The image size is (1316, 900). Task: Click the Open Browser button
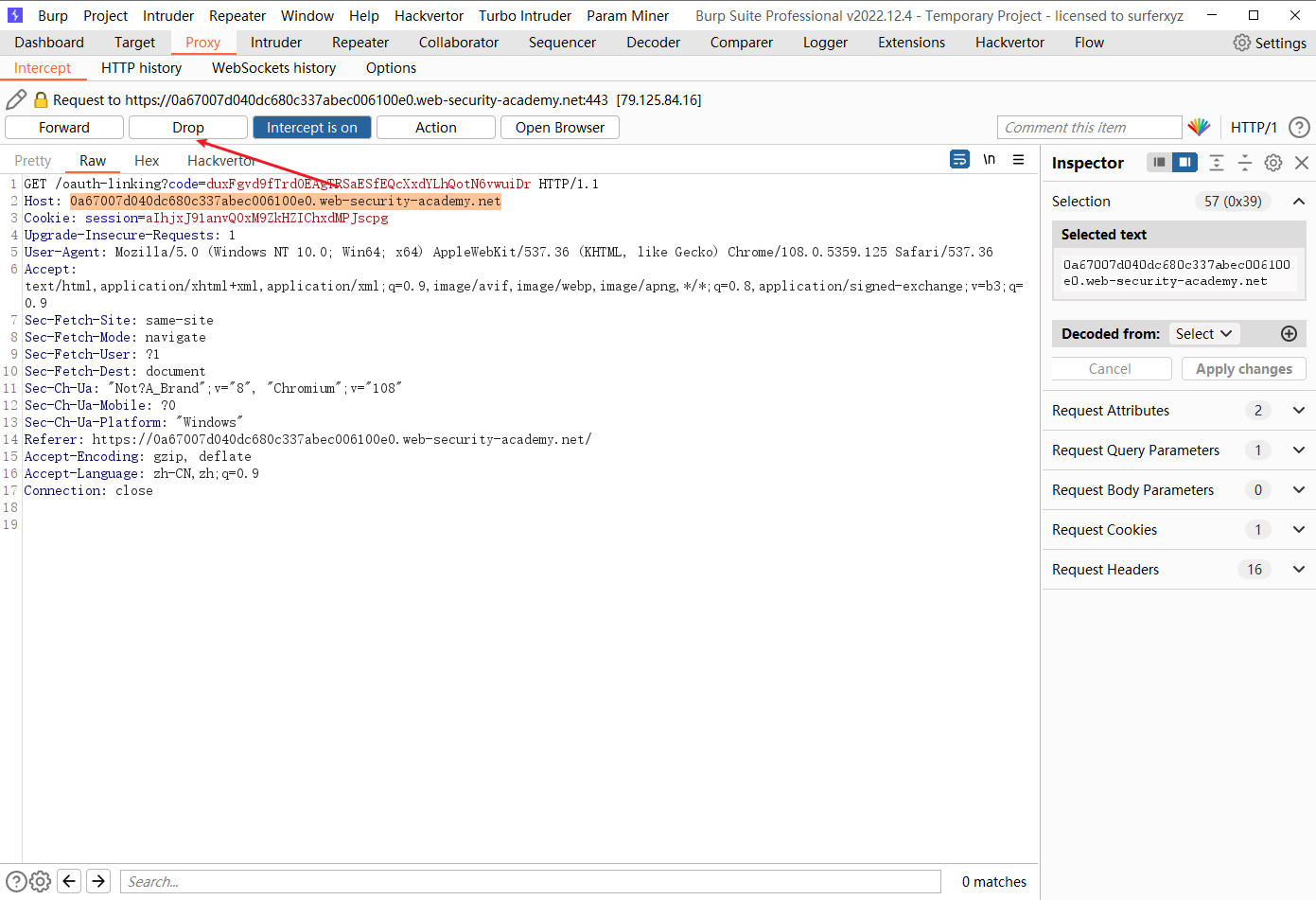click(559, 127)
